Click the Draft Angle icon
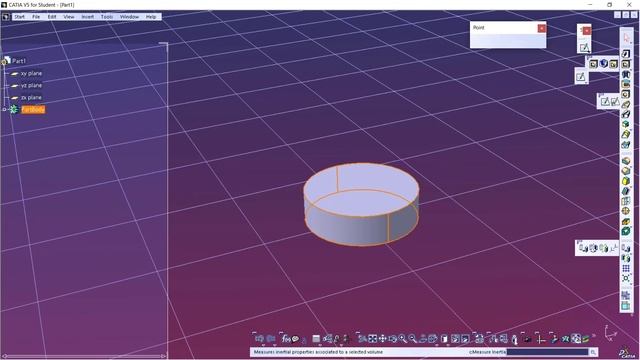This screenshot has width=640, height=360. pyautogui.click(x=626, y=180)
